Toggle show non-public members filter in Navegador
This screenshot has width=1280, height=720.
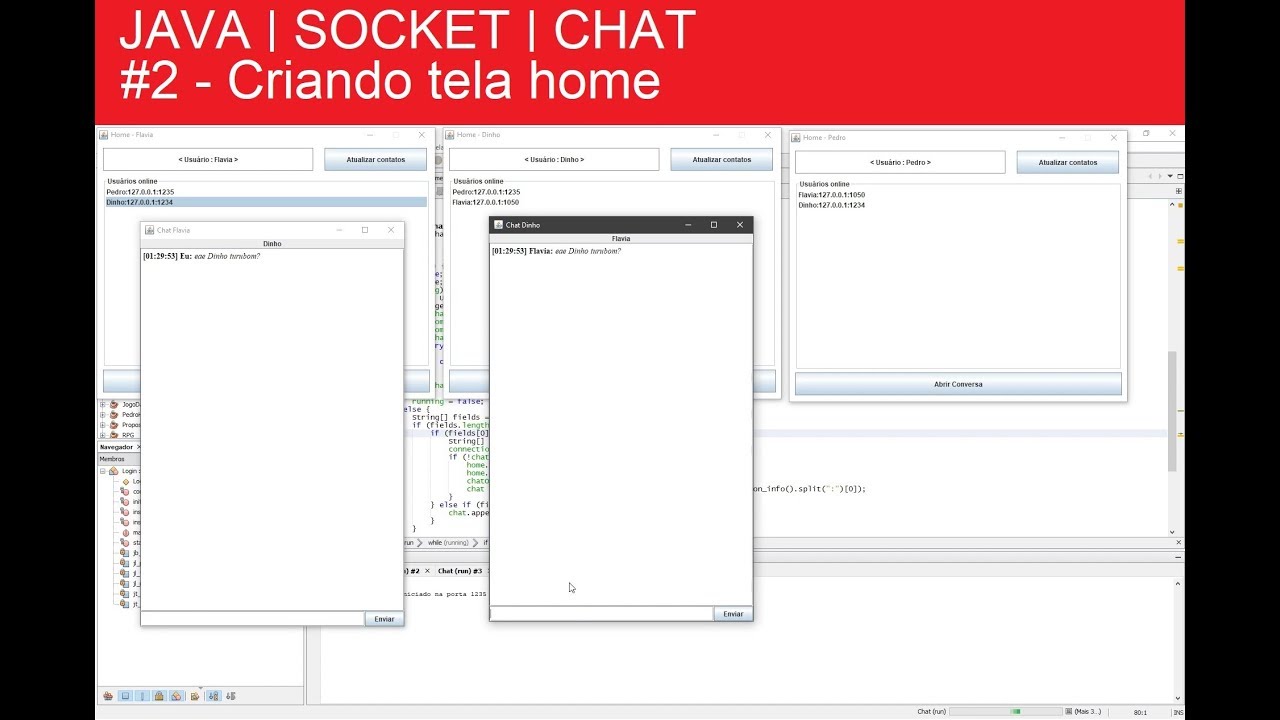pyautogui.click(x=159, y=696)
